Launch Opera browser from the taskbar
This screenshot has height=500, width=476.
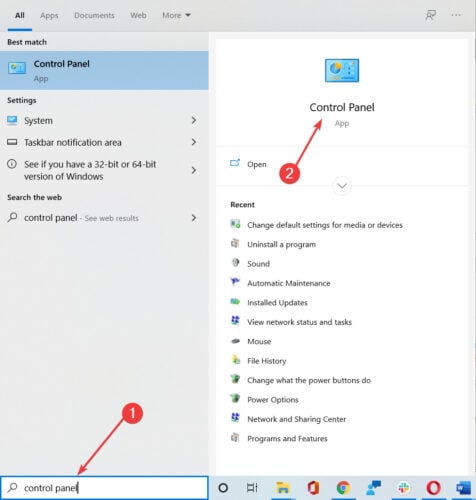(433, 488)
